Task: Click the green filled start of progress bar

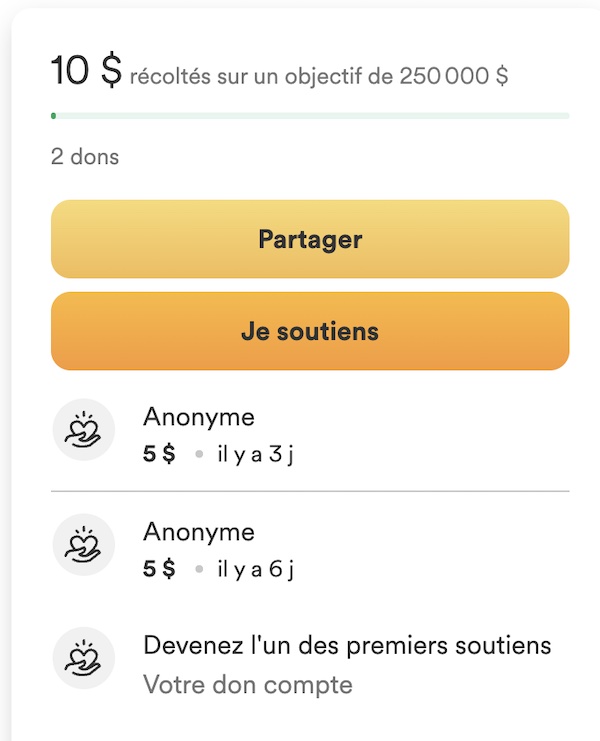Action: 53,116
